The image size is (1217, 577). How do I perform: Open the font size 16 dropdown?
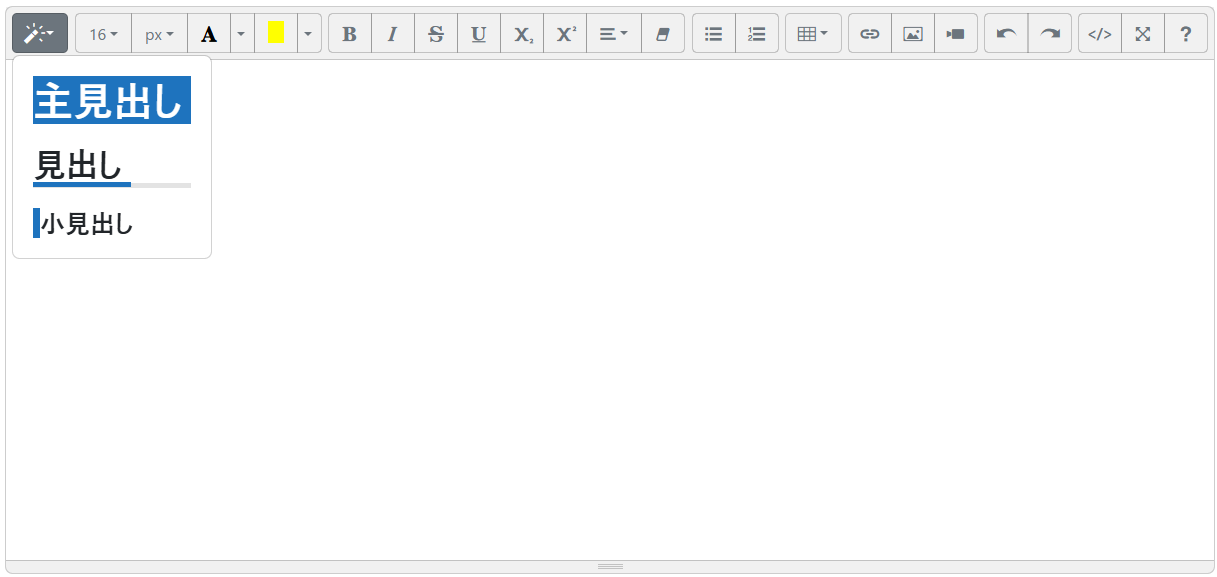click(x=103, y=34)
